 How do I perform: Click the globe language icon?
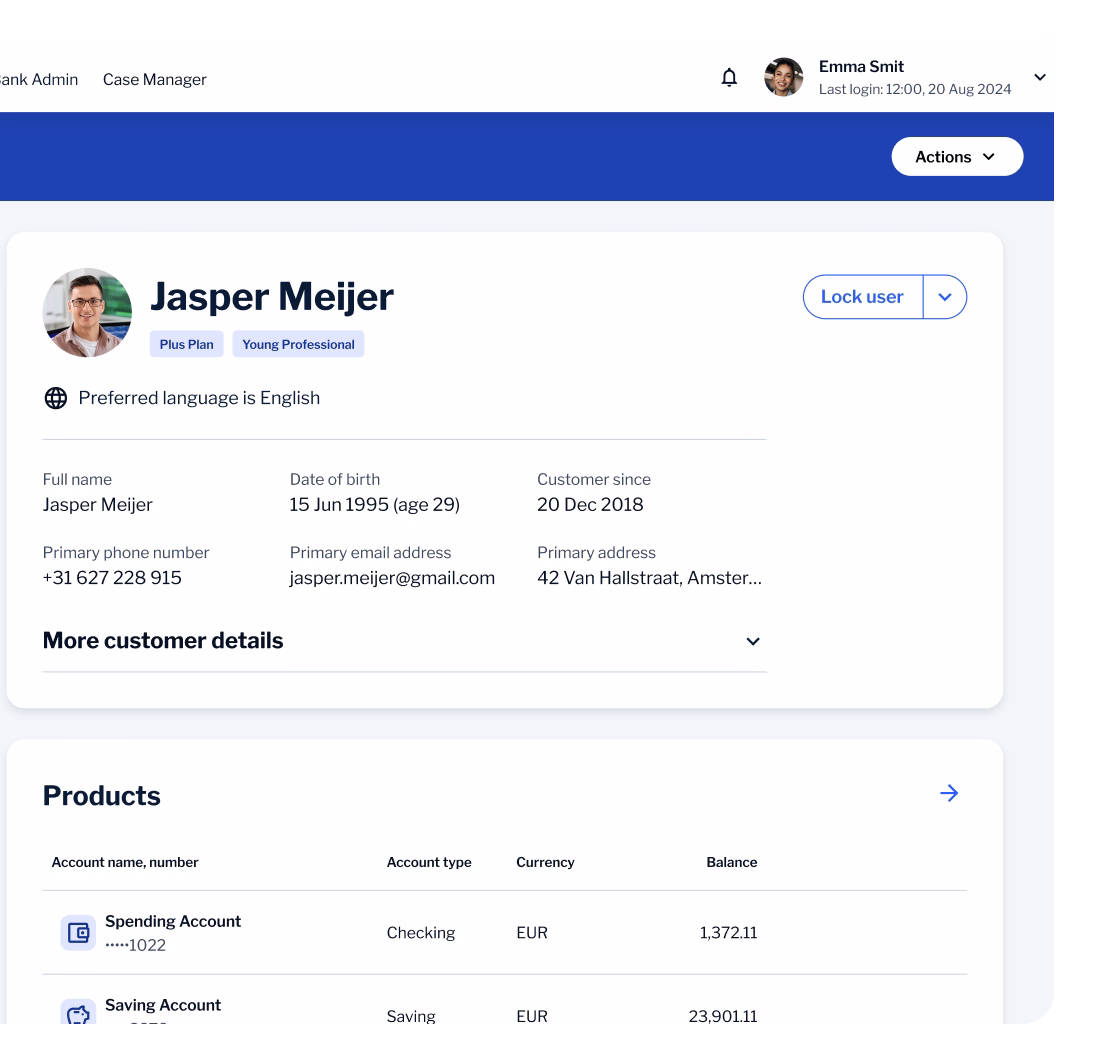tap(56, 398)
